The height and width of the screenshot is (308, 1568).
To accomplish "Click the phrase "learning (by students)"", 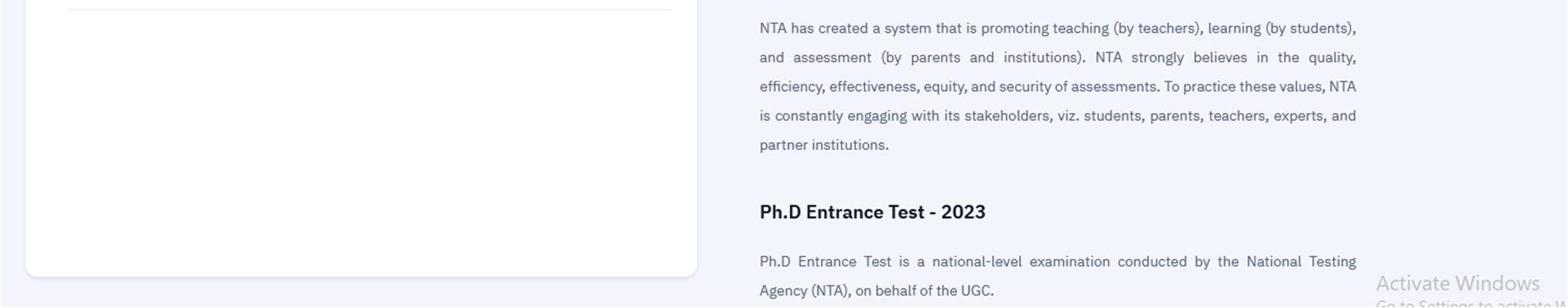I will 1281,28.
